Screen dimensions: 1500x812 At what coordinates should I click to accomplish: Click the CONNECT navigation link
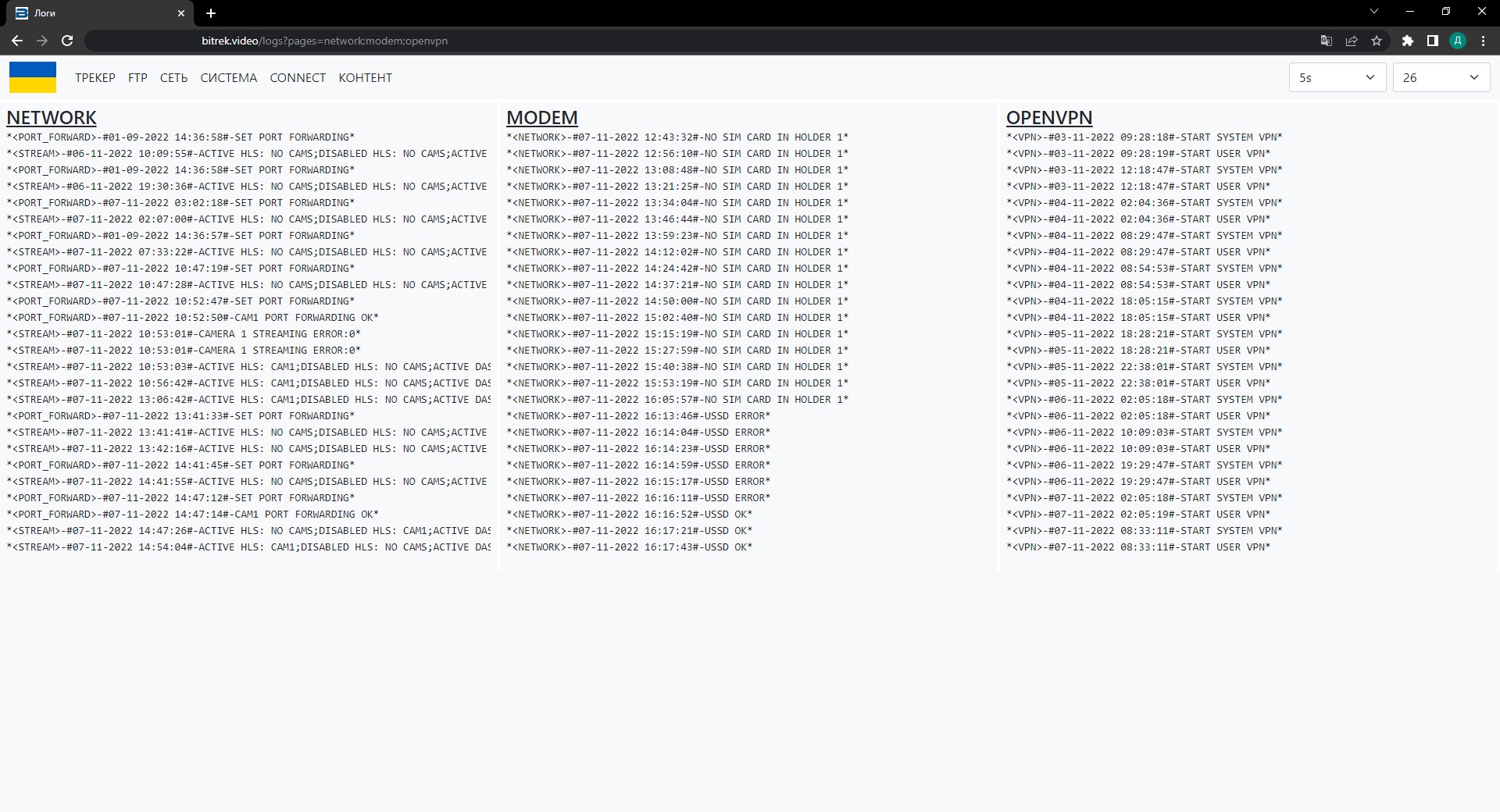pyautogui.click(x=298, y=78)
